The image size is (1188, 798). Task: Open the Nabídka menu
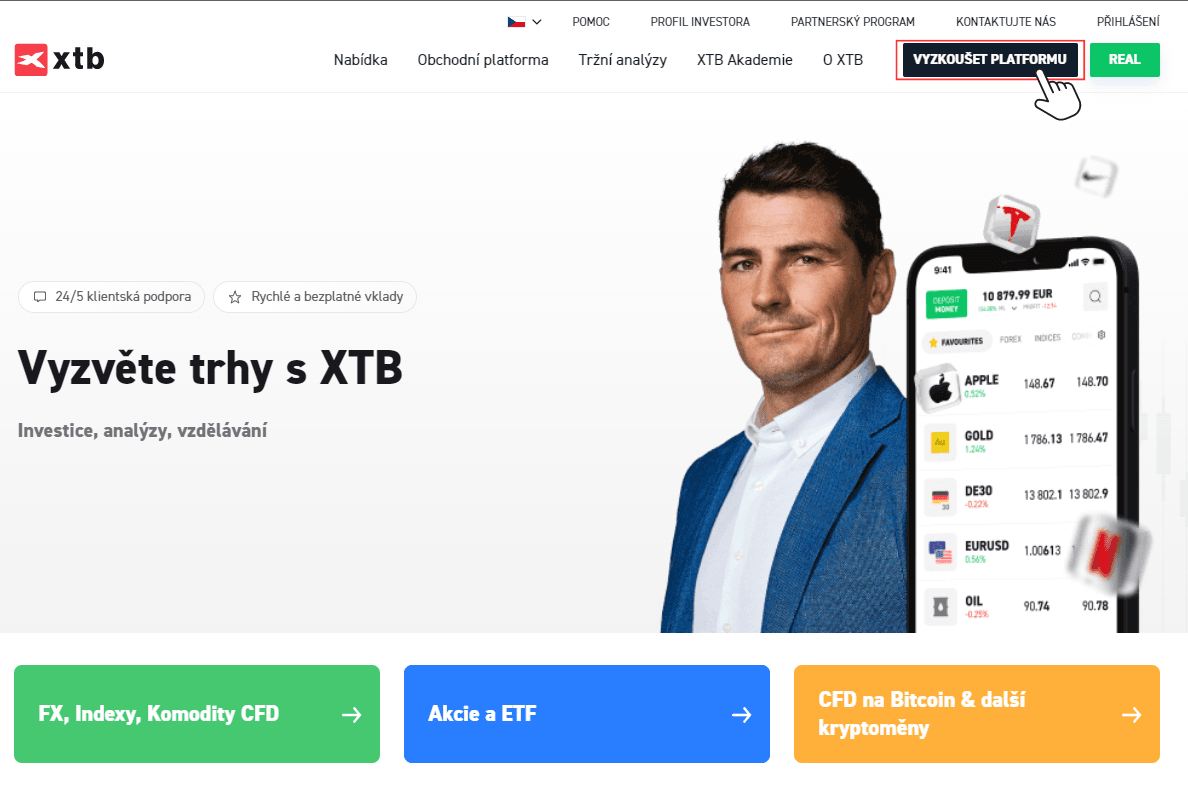(361, 60)
